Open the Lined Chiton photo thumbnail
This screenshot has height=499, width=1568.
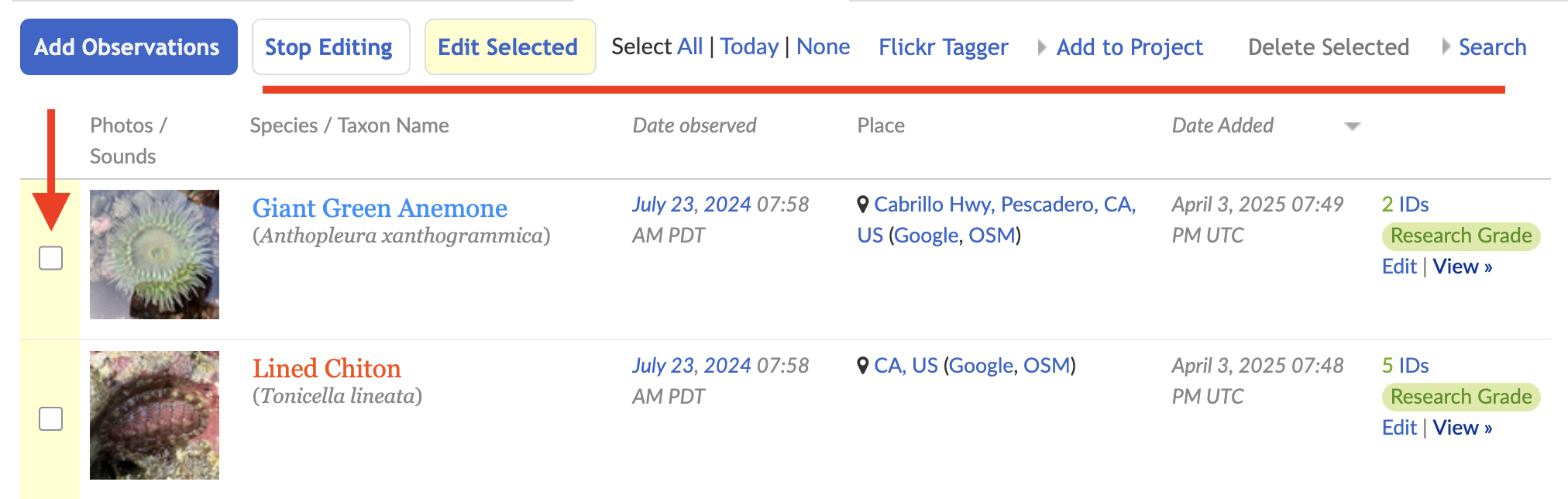pyautogui.click(x=154, y=415)
